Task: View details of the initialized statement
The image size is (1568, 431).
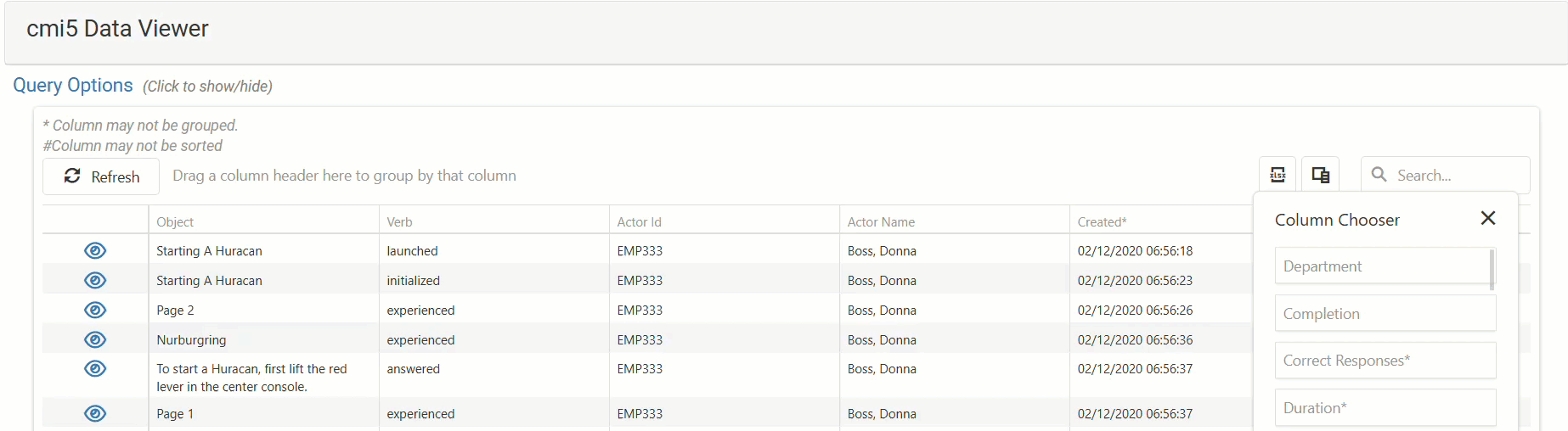Action: [x=95, y=280]
